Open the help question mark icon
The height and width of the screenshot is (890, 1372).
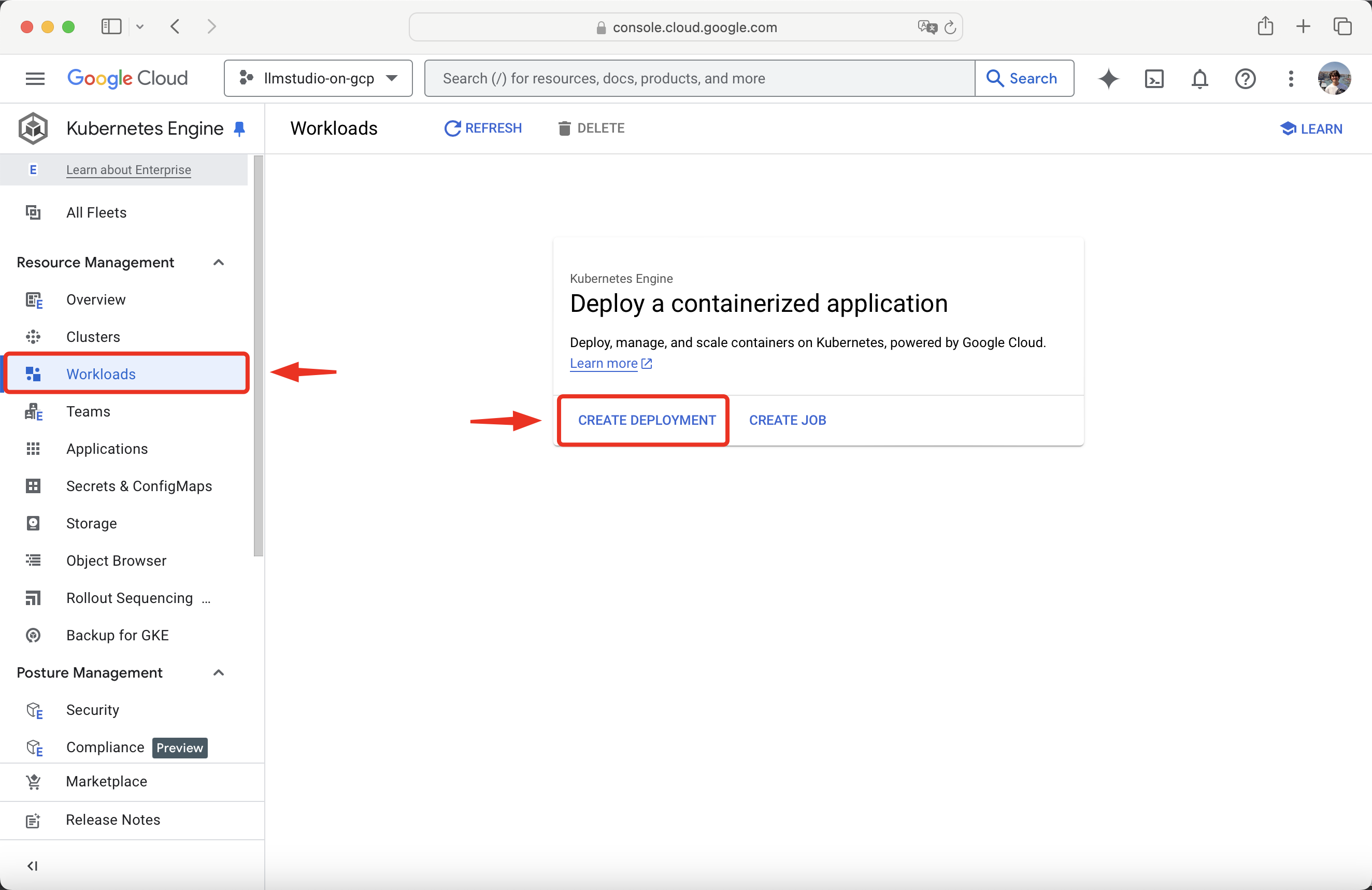[x=1245, y=78]
